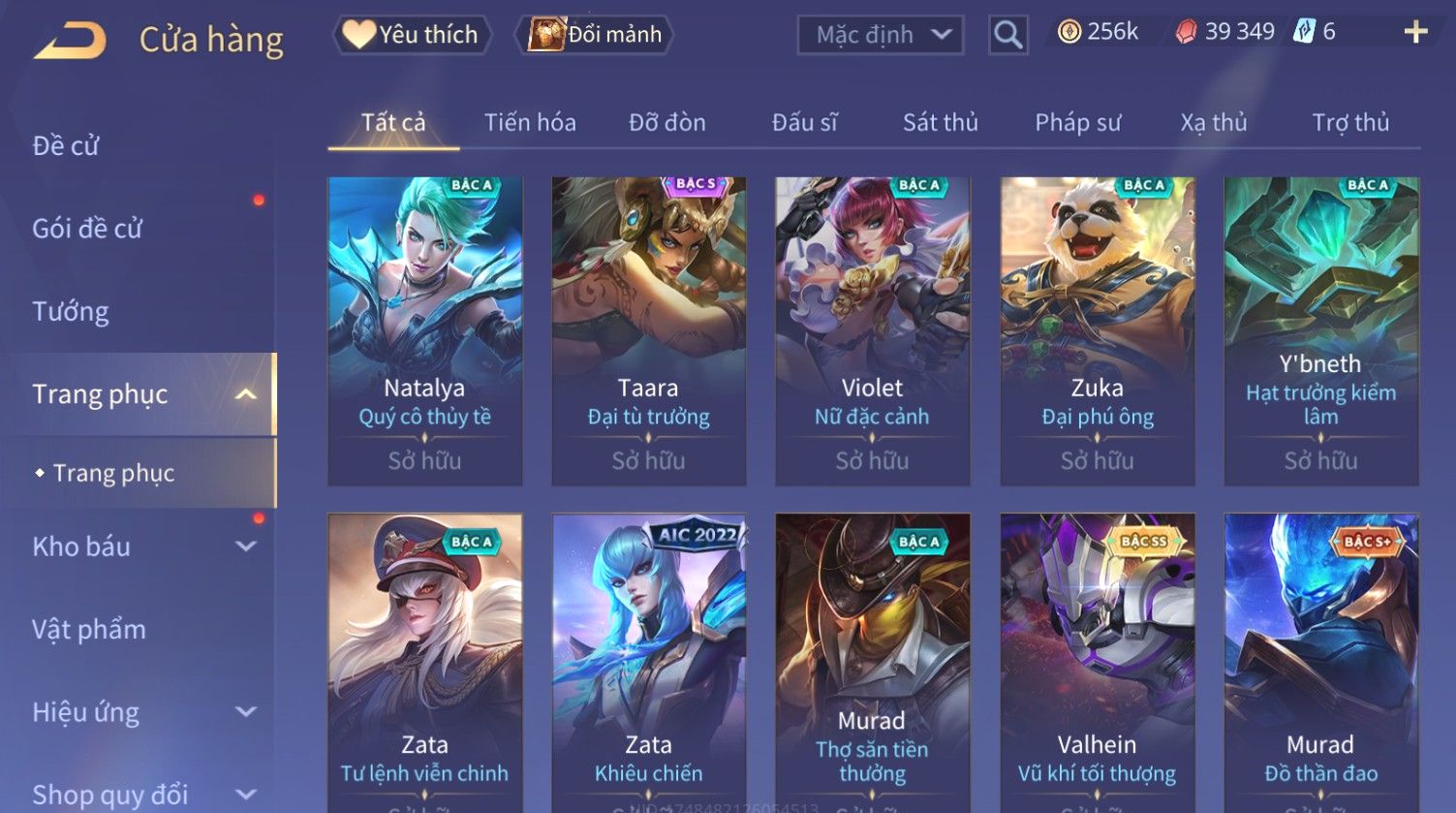
Task: Expand the Hiệu ứng sidebar section
Action: coord(246,712)
